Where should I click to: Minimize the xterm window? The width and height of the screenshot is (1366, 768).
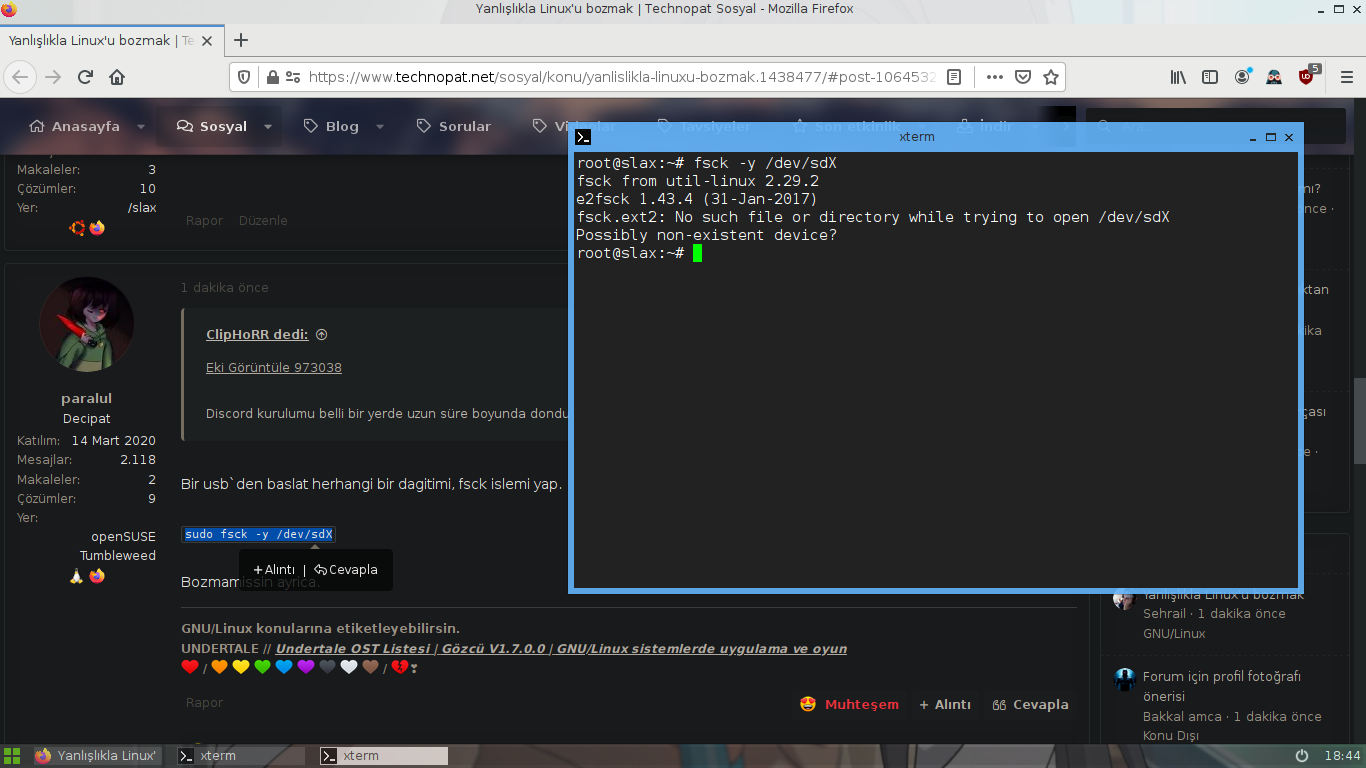tap(1254, 137)
